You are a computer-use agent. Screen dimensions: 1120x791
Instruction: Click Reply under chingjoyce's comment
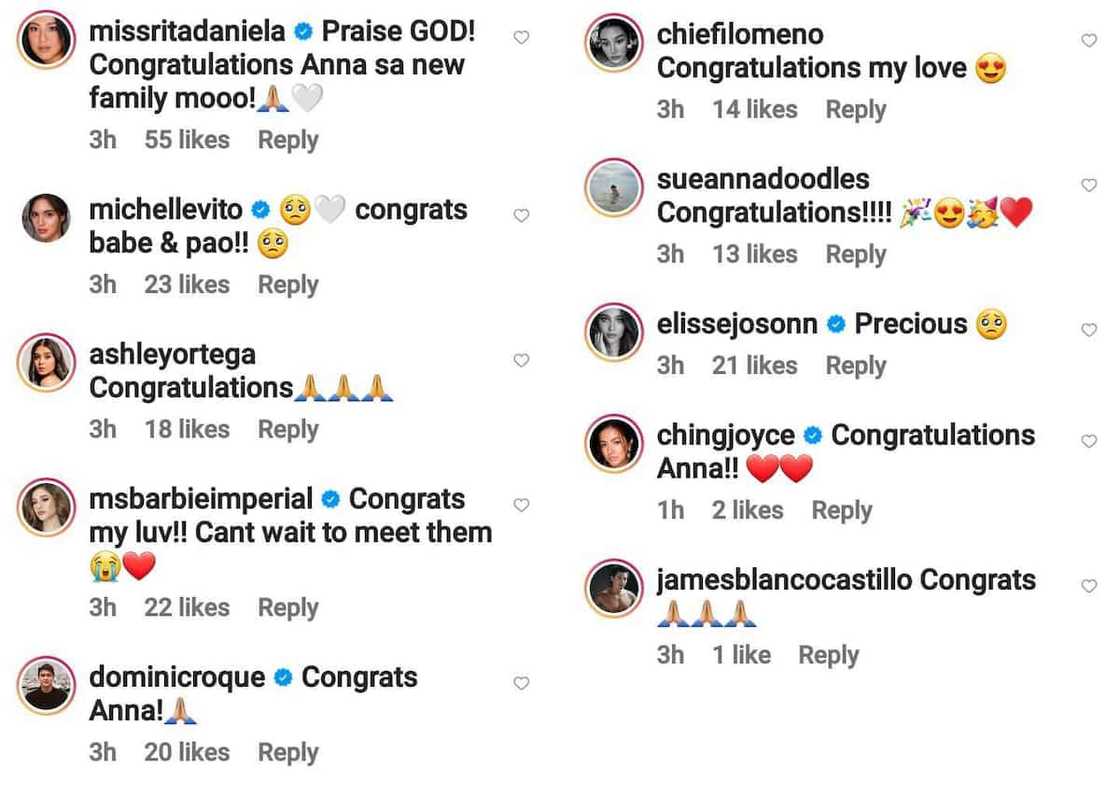tap(841, 510)
